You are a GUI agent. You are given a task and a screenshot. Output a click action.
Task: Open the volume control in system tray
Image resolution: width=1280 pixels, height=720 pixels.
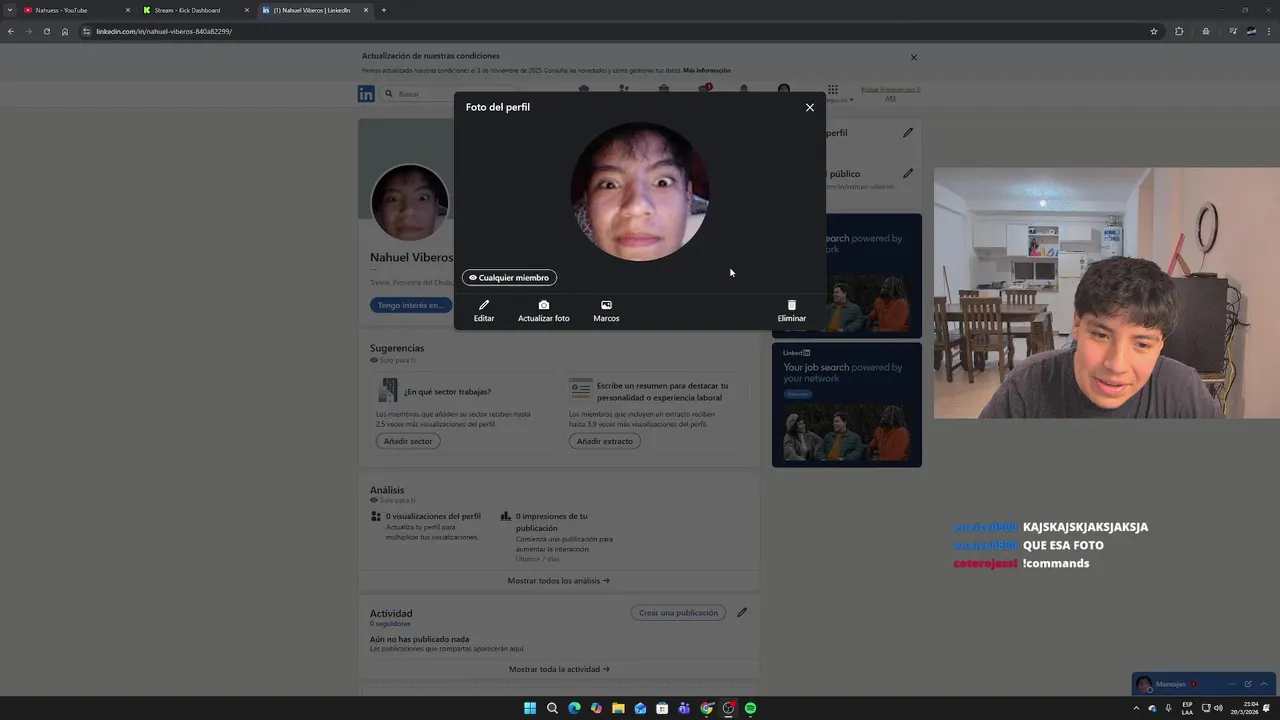(1218, 708)
